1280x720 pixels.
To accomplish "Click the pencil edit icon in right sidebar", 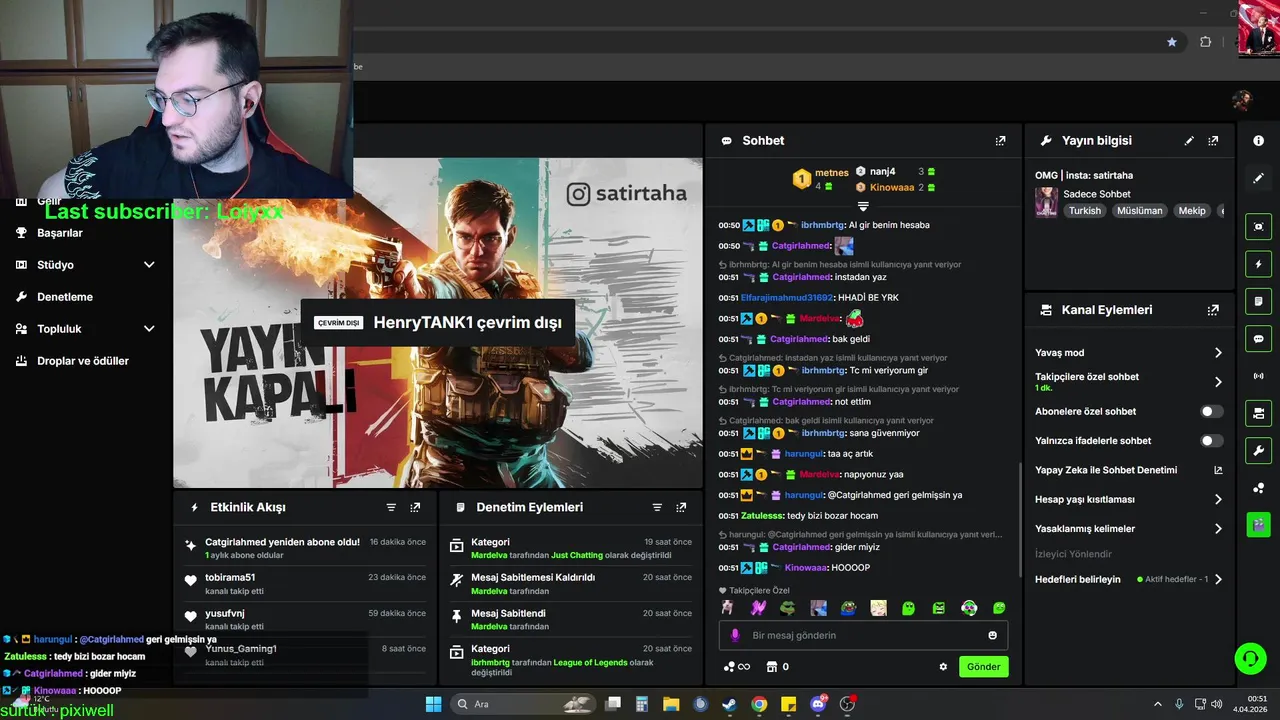I will tap(1258, 178).
